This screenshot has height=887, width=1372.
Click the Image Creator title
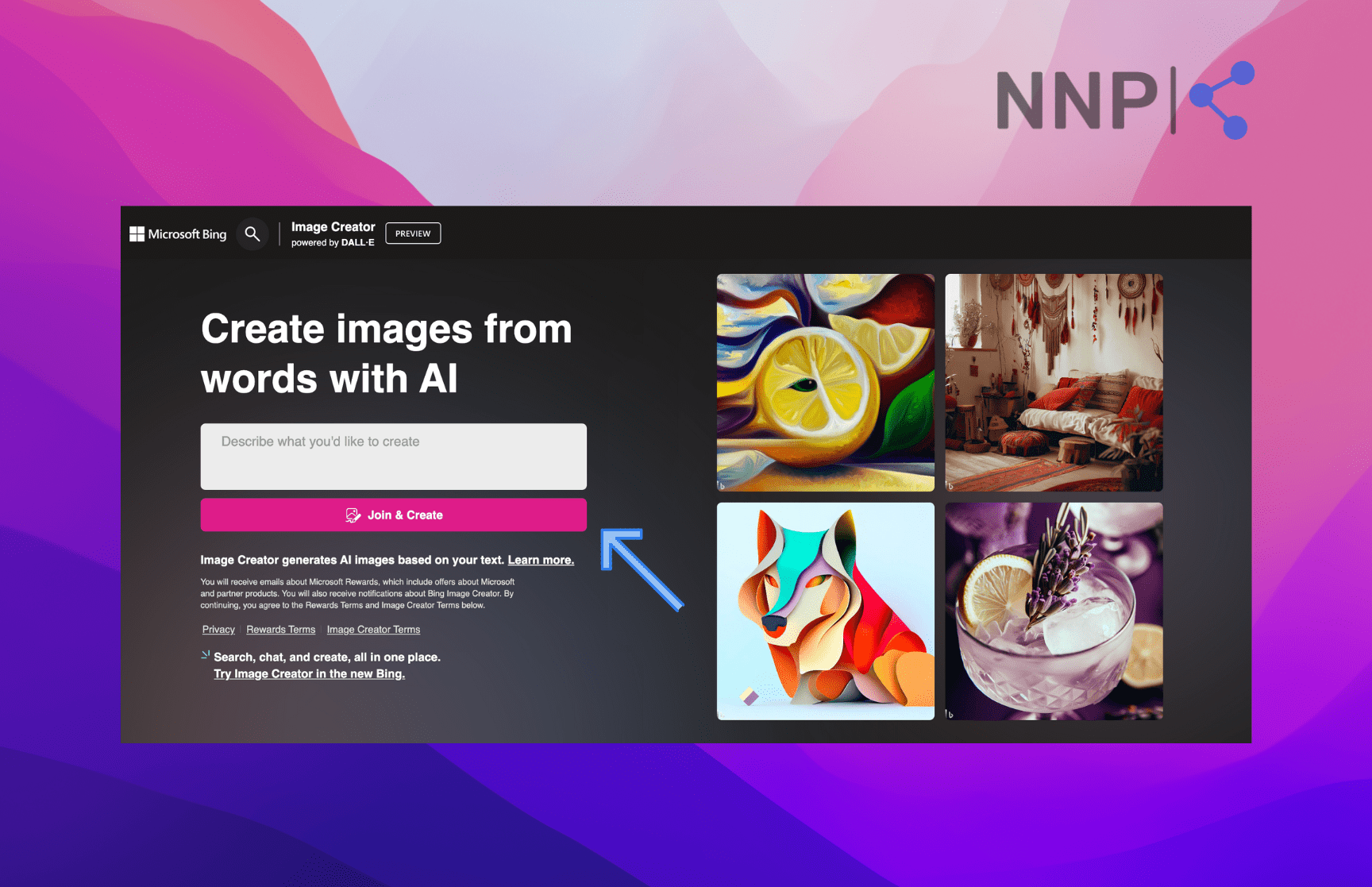point(333,227)
